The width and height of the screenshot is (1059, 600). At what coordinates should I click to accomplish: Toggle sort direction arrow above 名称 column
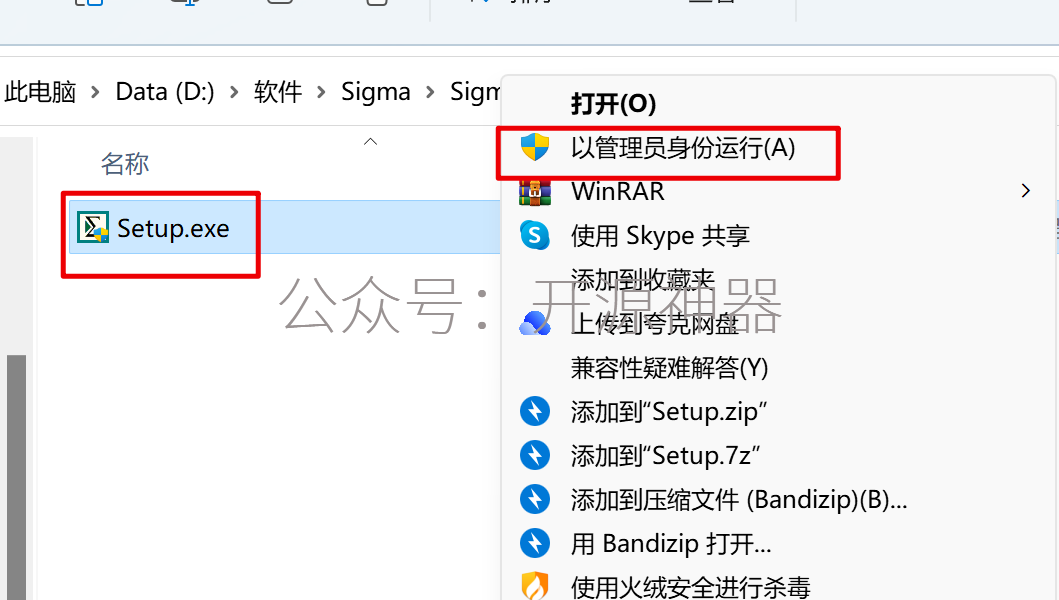(x=370, y=141)
